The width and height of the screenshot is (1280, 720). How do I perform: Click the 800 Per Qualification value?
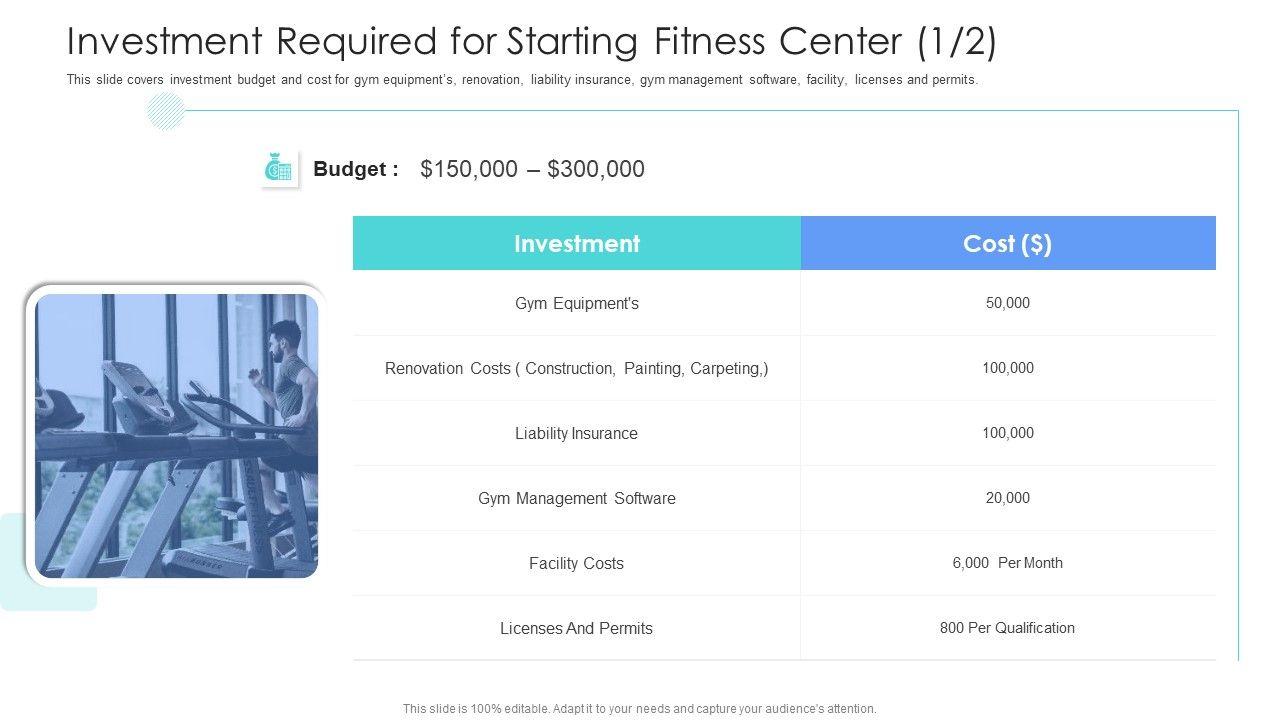pyautogui.click(x=1007, y=628)
